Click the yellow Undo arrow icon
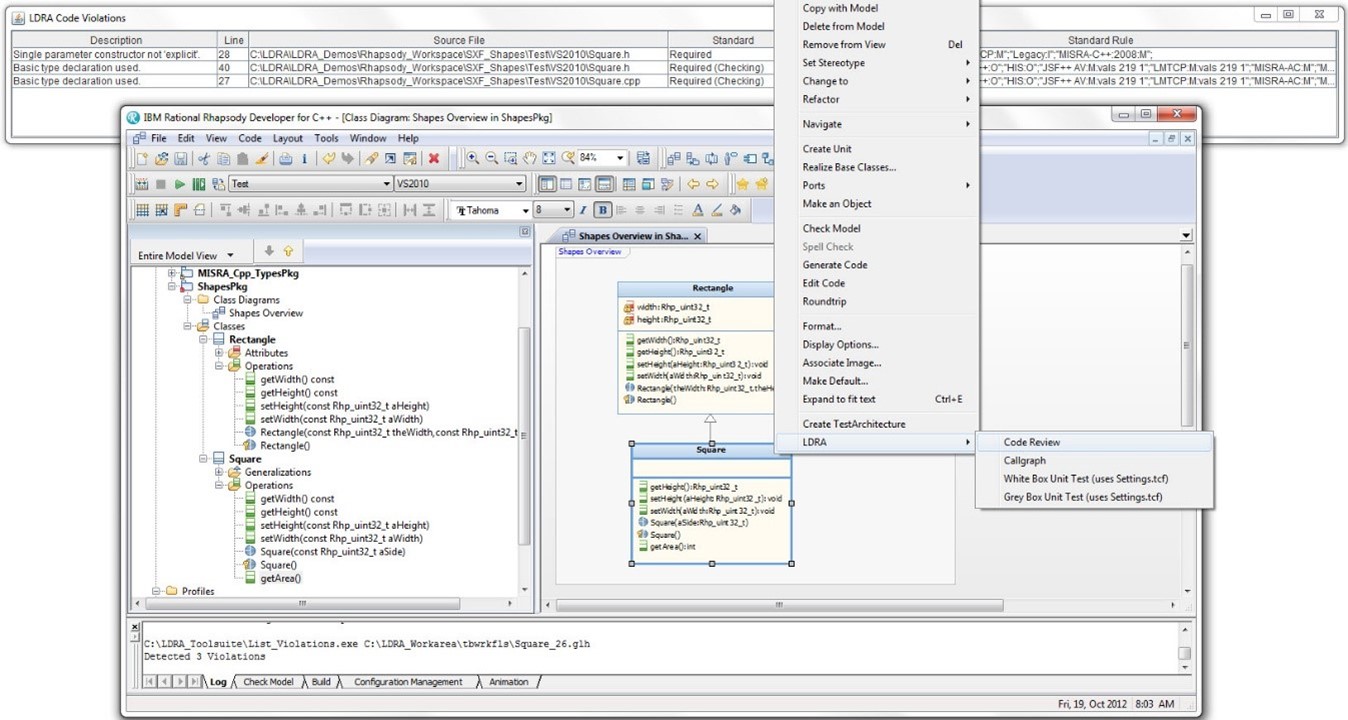 [328, 158]
